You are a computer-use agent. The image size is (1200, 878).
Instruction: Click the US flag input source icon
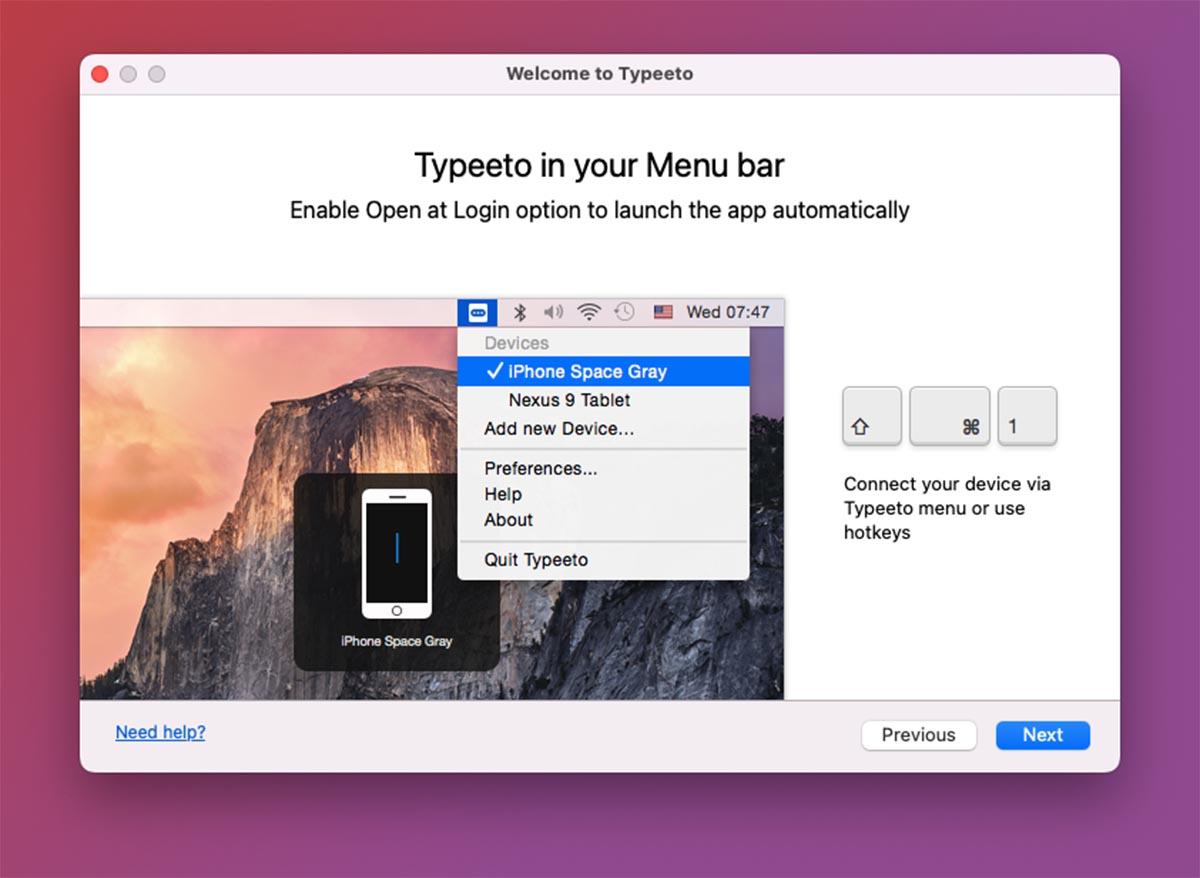click(663, 312)
